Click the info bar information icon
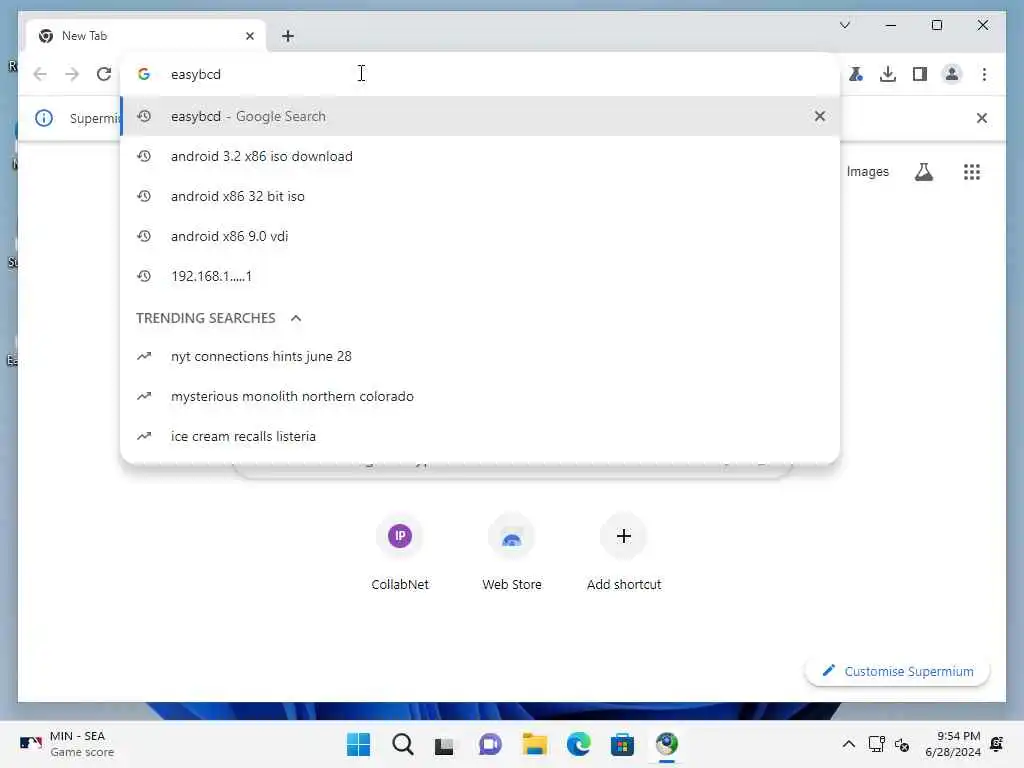Image resolution: width=1024 pixels, height=768 pixels. point(44,118)
